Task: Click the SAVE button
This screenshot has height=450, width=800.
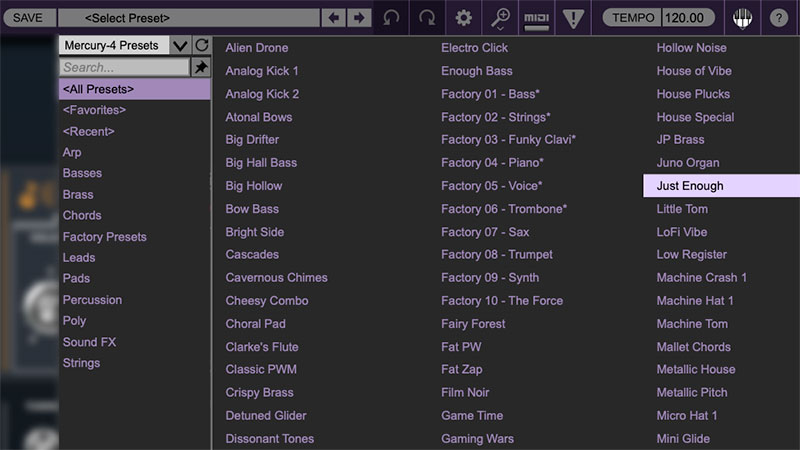Action: 28,18
